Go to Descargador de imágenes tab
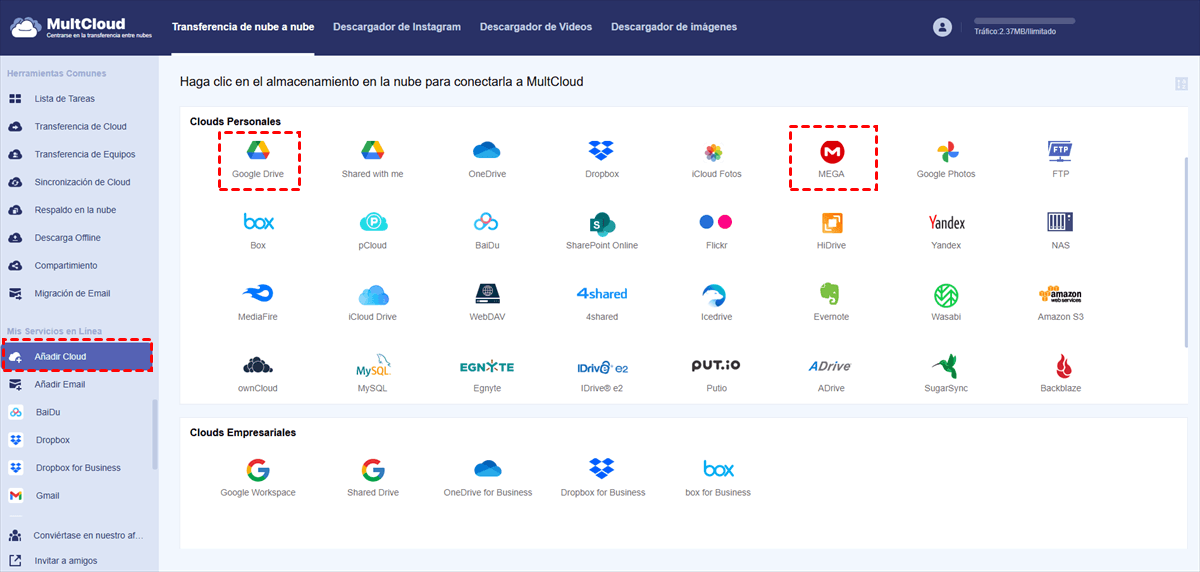Screen dimensions: 1200x572 674,27
